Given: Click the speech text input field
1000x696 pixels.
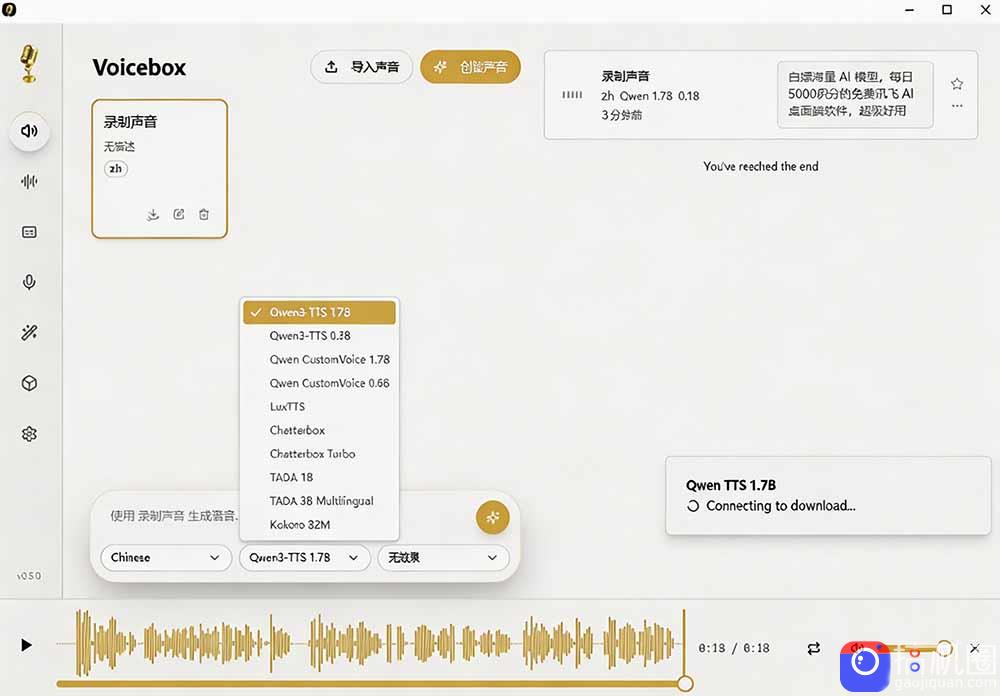Looking at the screenshot, I should 173,515.
